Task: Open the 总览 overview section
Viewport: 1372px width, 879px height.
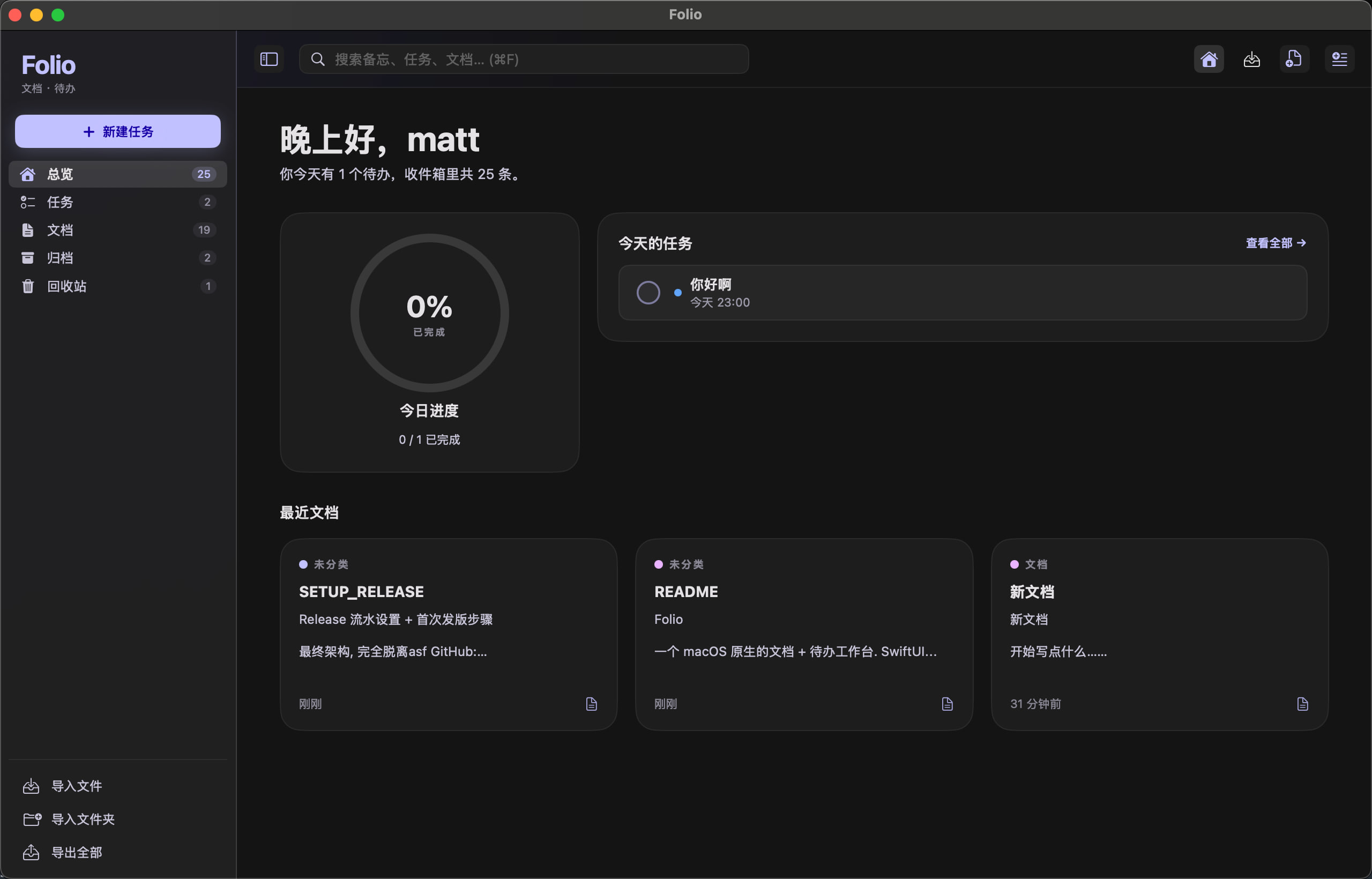Action: click(x=117, y=174)
